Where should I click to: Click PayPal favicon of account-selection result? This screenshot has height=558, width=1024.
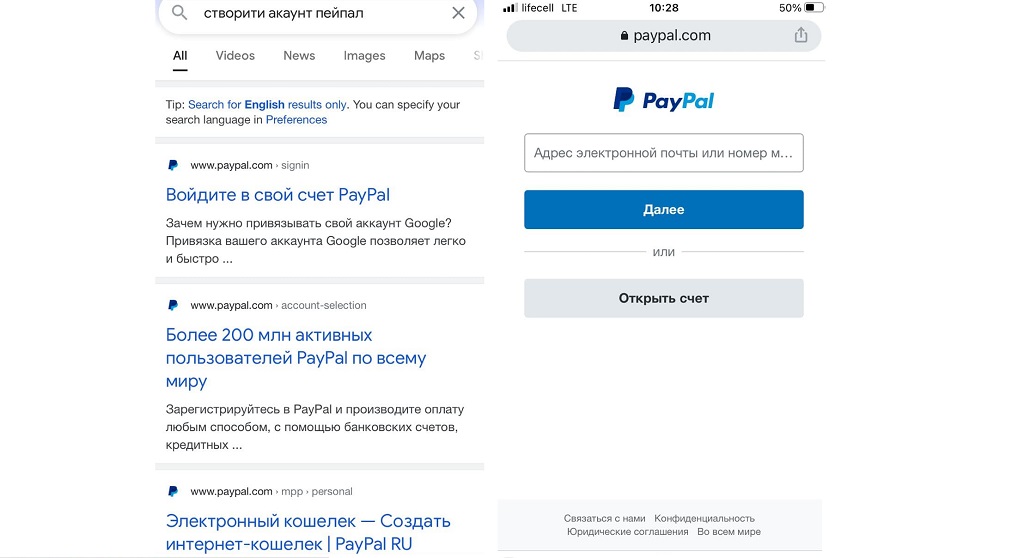(173, 305)
